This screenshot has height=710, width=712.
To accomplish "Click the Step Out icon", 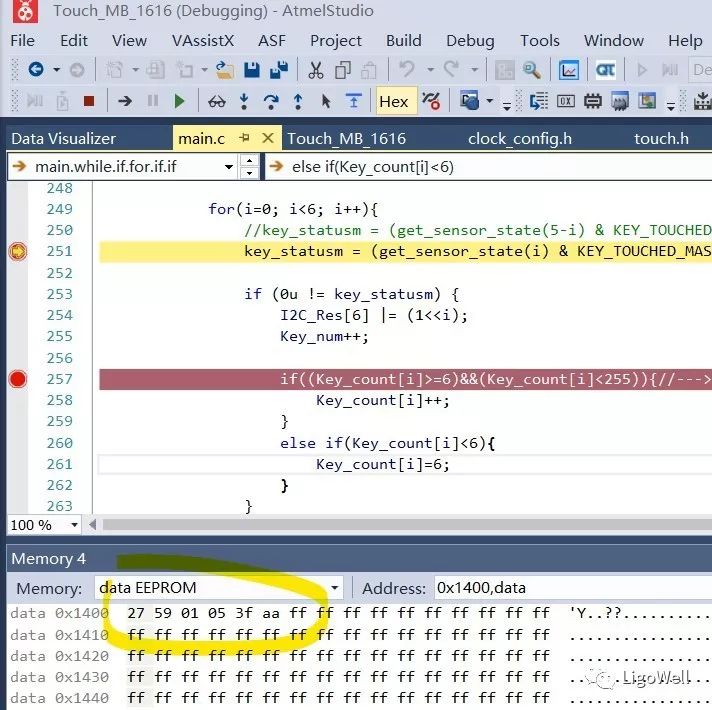I will pos(298,101).
